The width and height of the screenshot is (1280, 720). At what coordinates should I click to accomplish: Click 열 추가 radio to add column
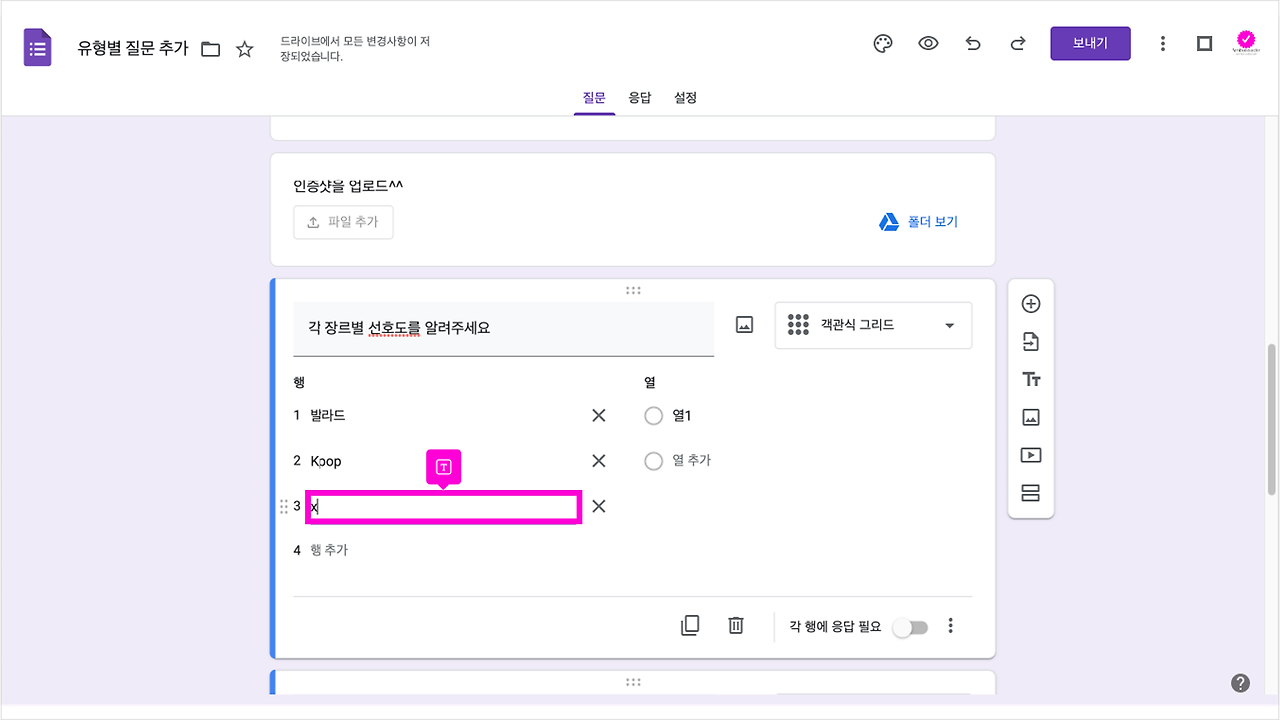(653, 461)
